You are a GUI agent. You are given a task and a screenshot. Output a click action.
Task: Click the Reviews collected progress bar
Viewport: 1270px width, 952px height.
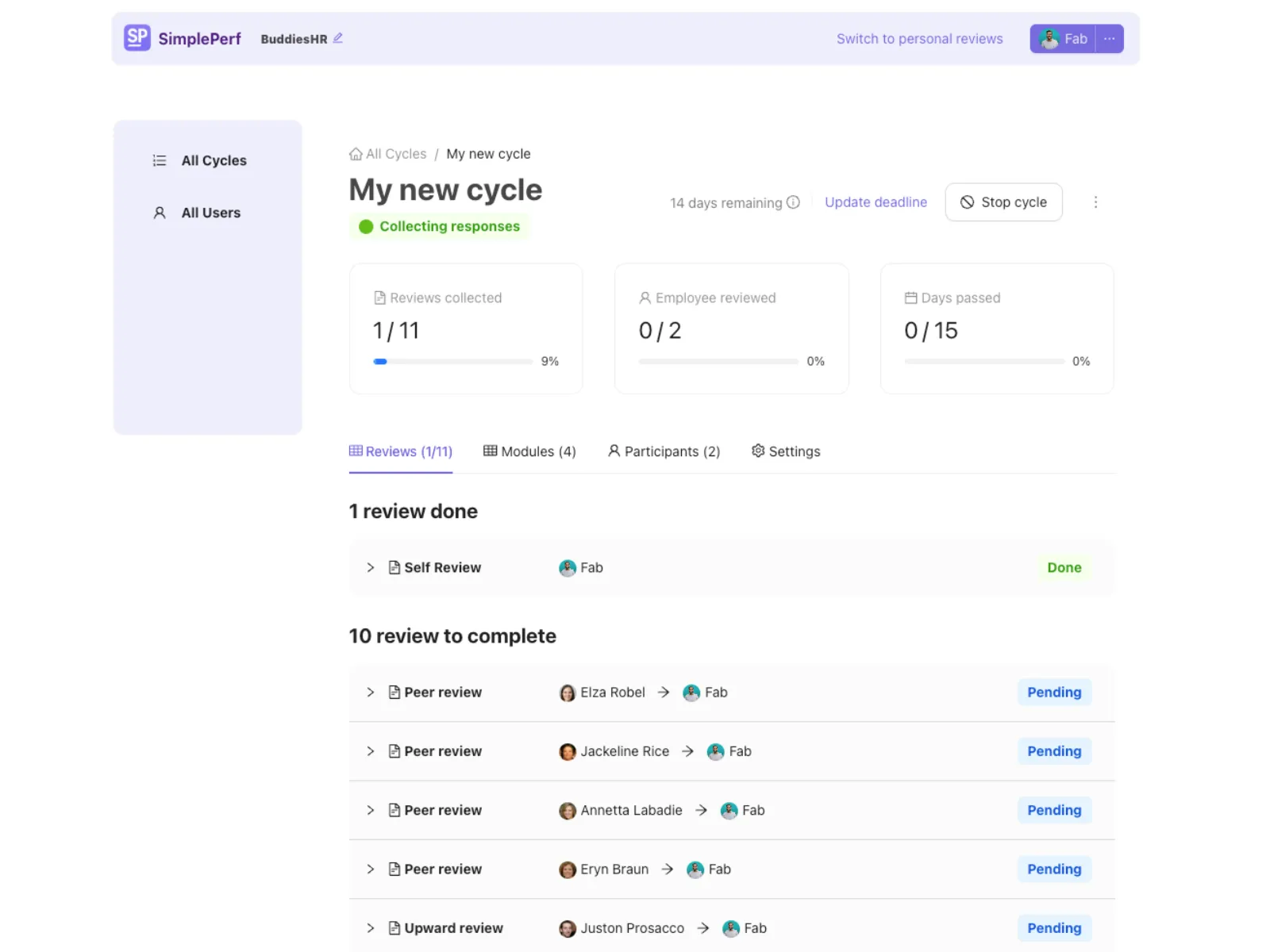(452, 362)
